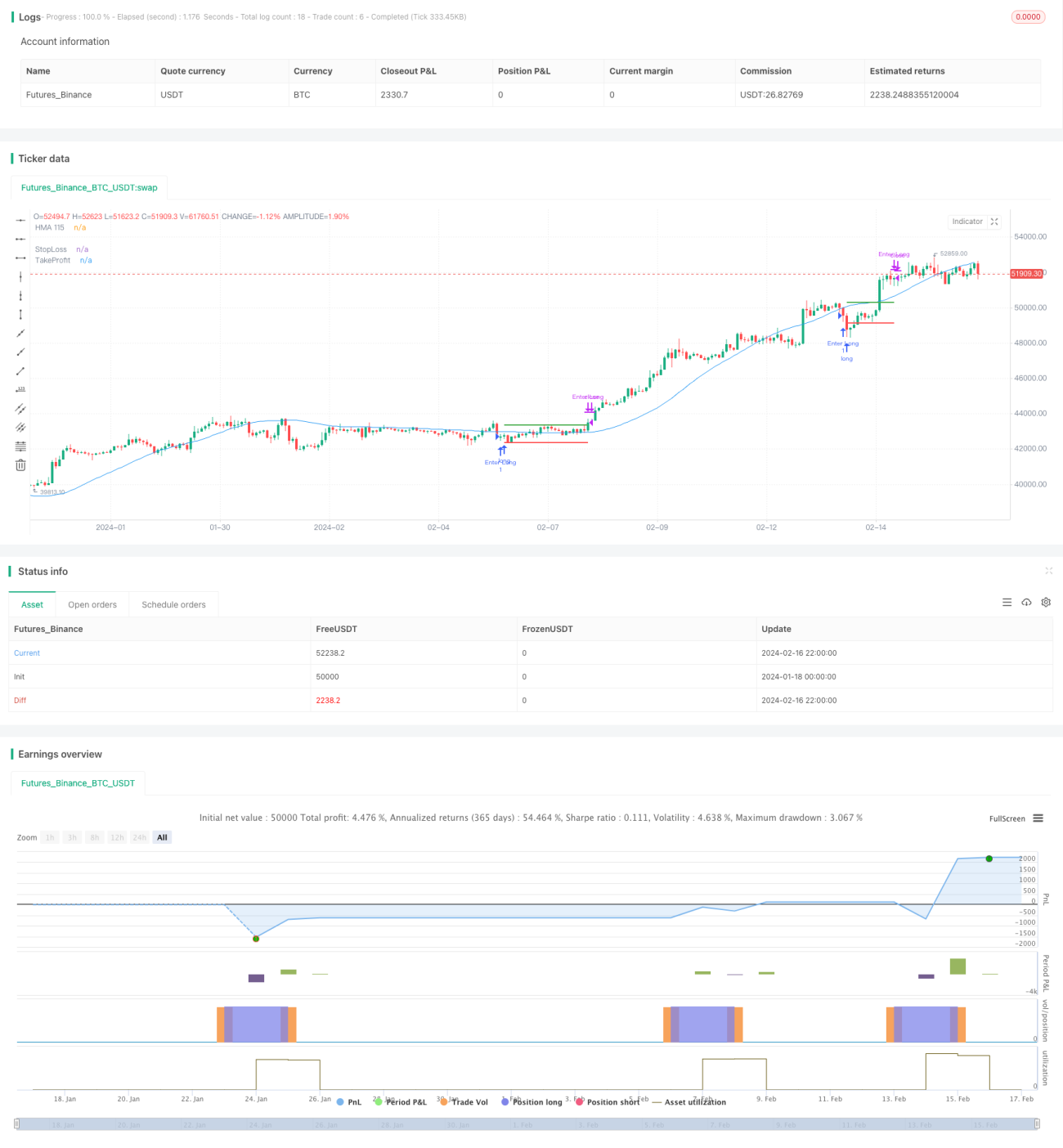Collapse the Status info panel via corner icon
1063x1148 pixels.
(x=1048, y=571)
